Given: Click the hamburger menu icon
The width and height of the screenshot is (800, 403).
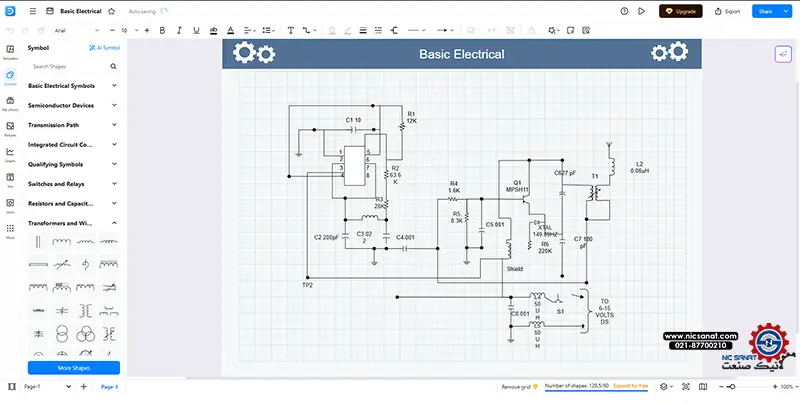Looking at the screenshot, I should (33, 11).
